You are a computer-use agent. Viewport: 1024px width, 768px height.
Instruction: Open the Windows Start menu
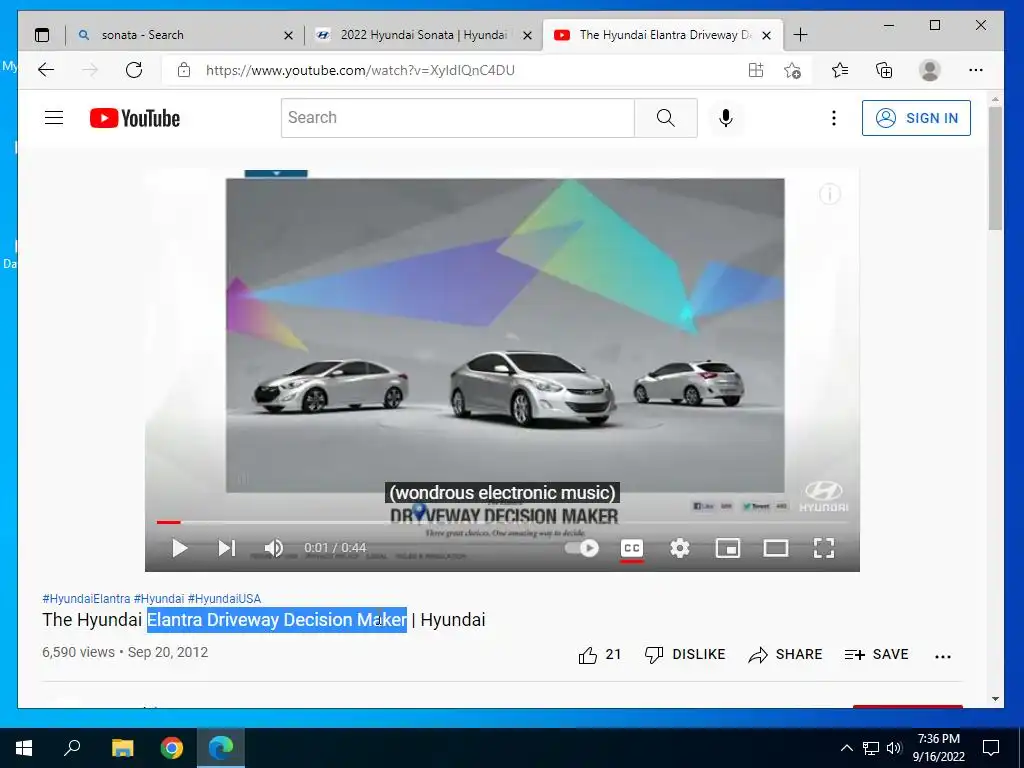tap(24, 748)
